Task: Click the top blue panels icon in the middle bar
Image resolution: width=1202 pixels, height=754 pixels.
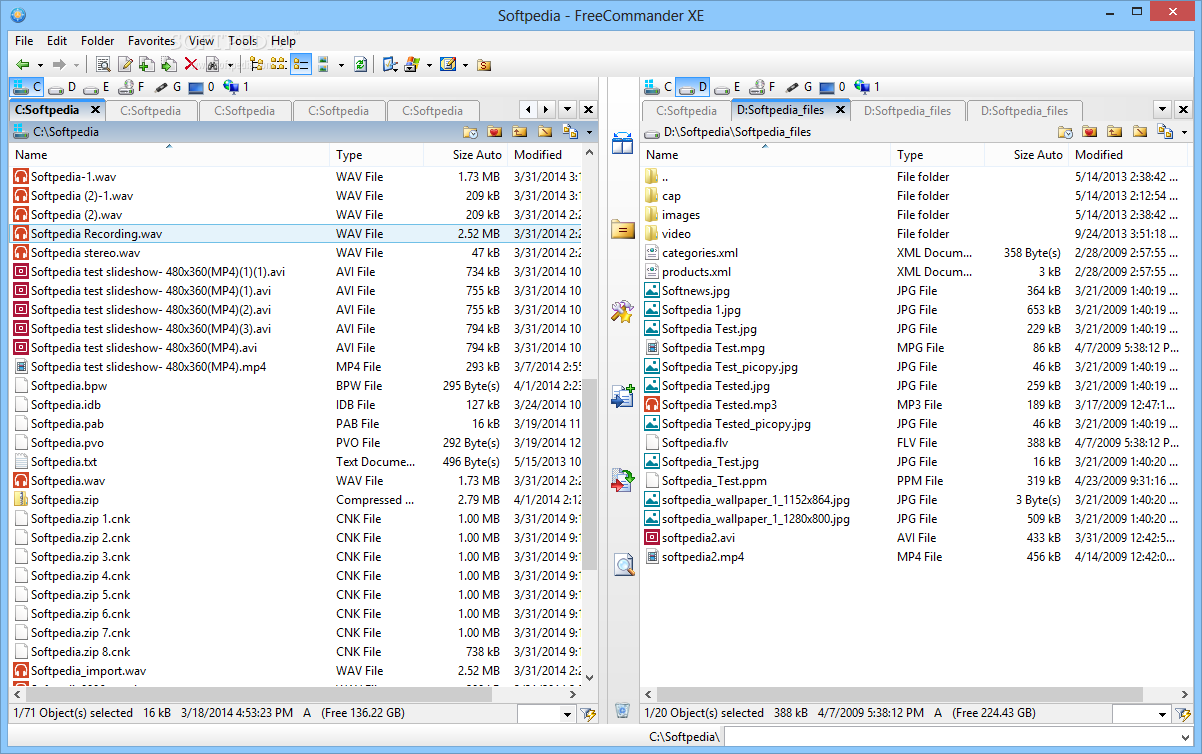Action: click(623, 142)
